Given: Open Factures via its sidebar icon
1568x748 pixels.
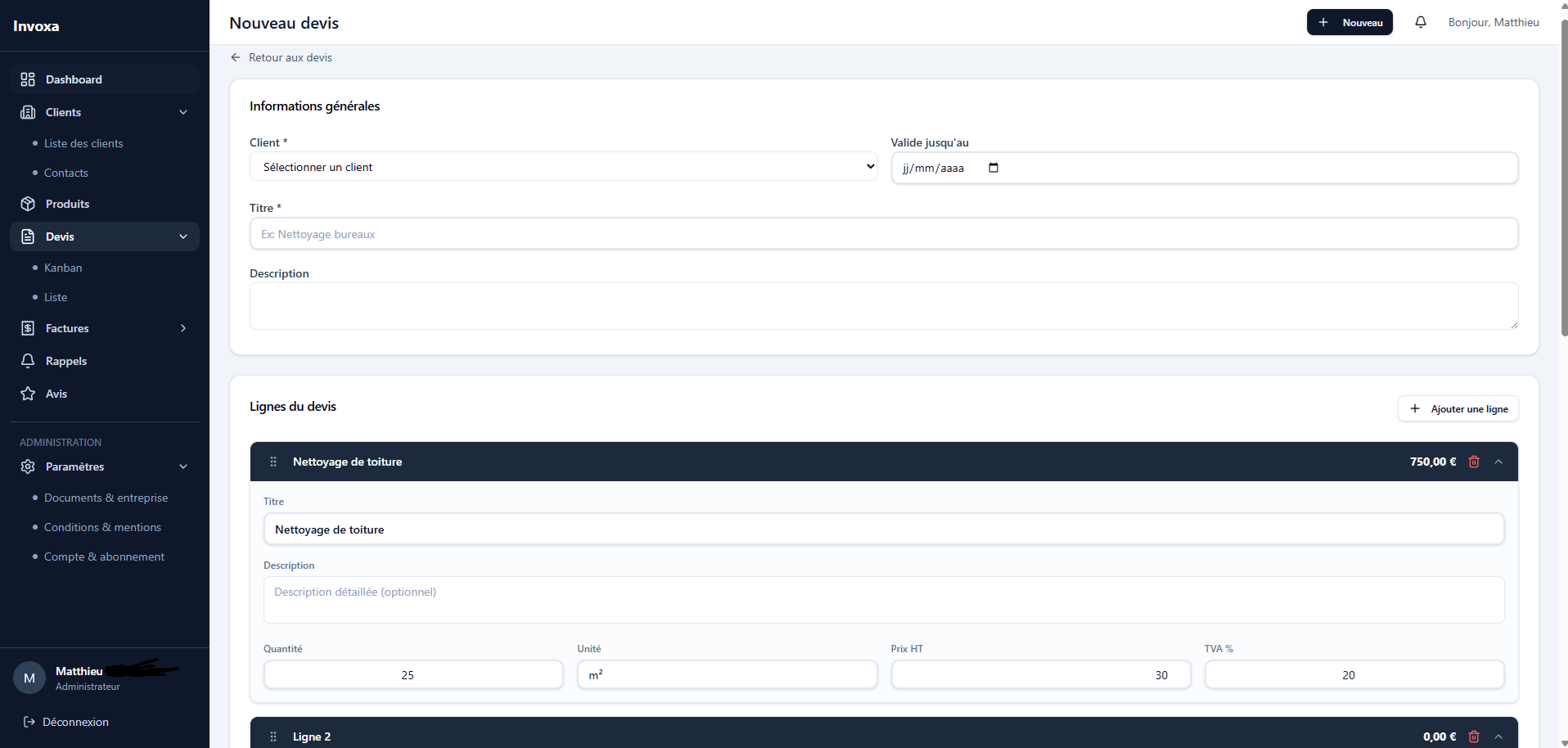Looking at the screenshot, I should tap(28, 328).
